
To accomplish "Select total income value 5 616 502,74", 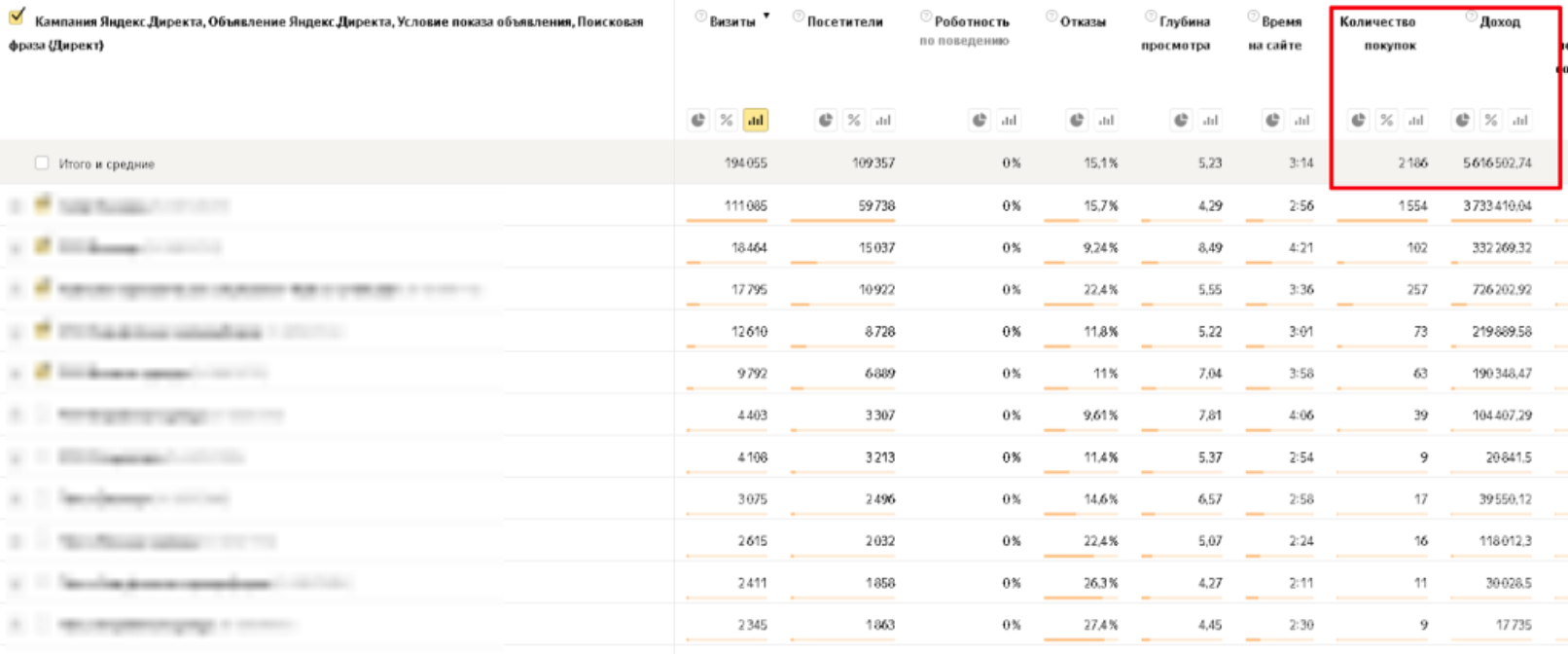I will (x=1497, y=163).
